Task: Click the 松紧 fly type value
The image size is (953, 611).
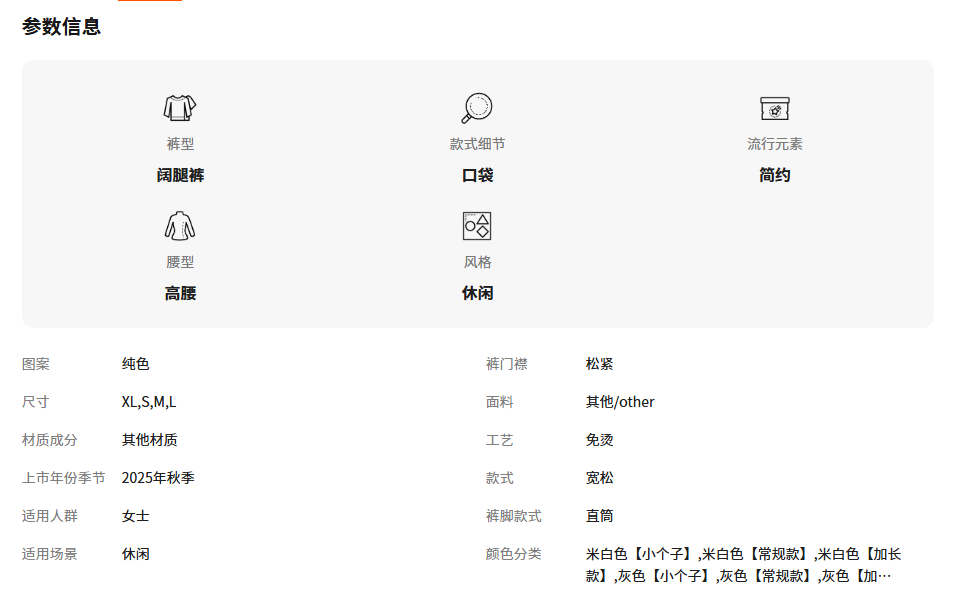Action: (600, 364)
